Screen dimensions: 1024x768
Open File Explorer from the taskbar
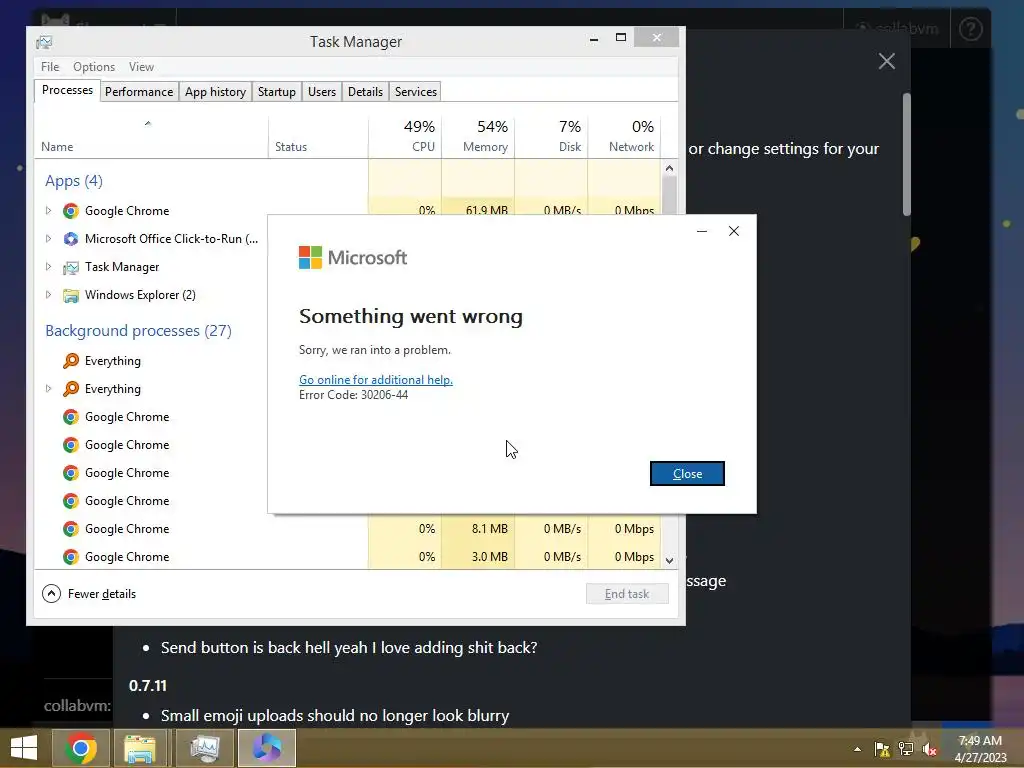click(x=140, y=748)
